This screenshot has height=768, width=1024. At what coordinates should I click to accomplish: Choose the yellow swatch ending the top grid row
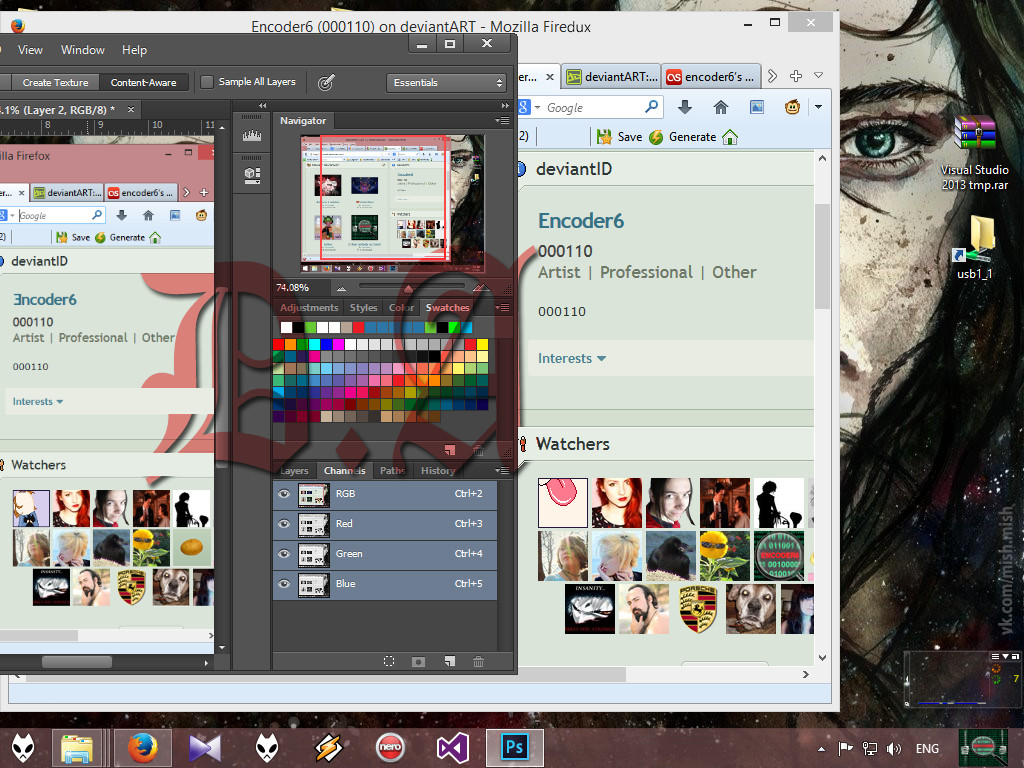[482, 344]
